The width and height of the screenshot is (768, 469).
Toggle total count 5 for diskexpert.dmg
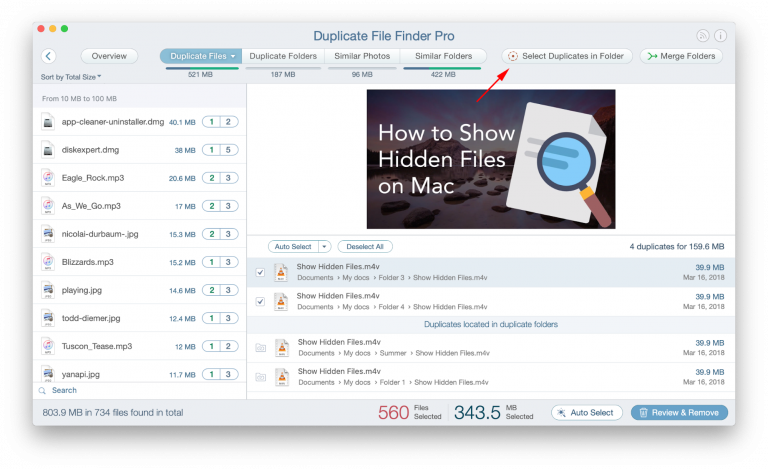(228, 150)
